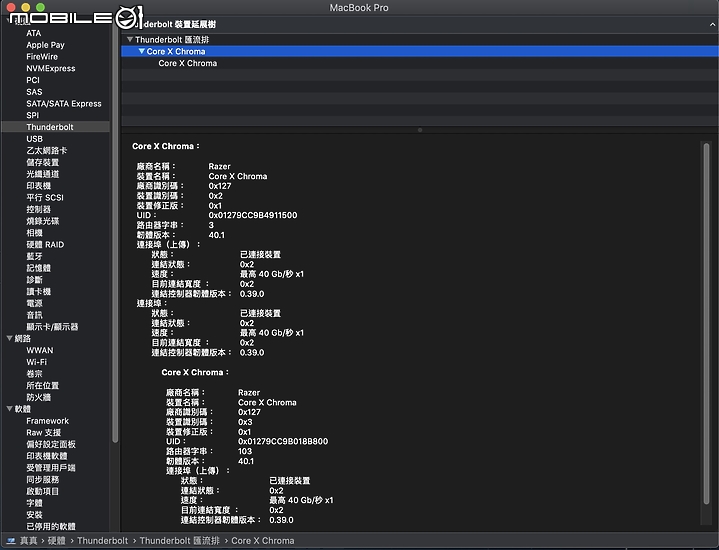
Task: Select 硬體 RAID in the sidebar
Action: tap(45, 244)
